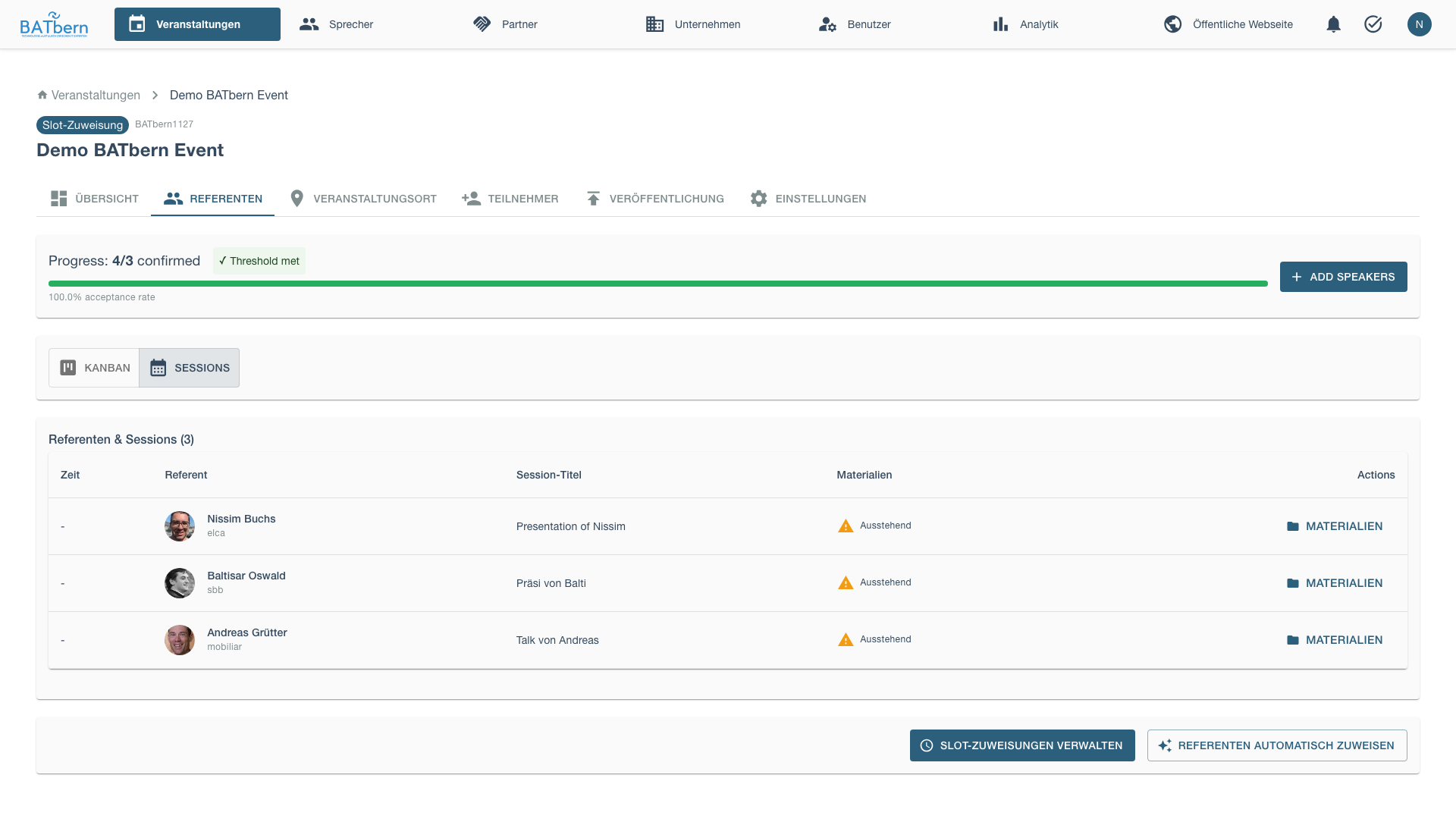
Task: Click Referenten automatisch zuweisen button
Action: tap(1277, 745)
